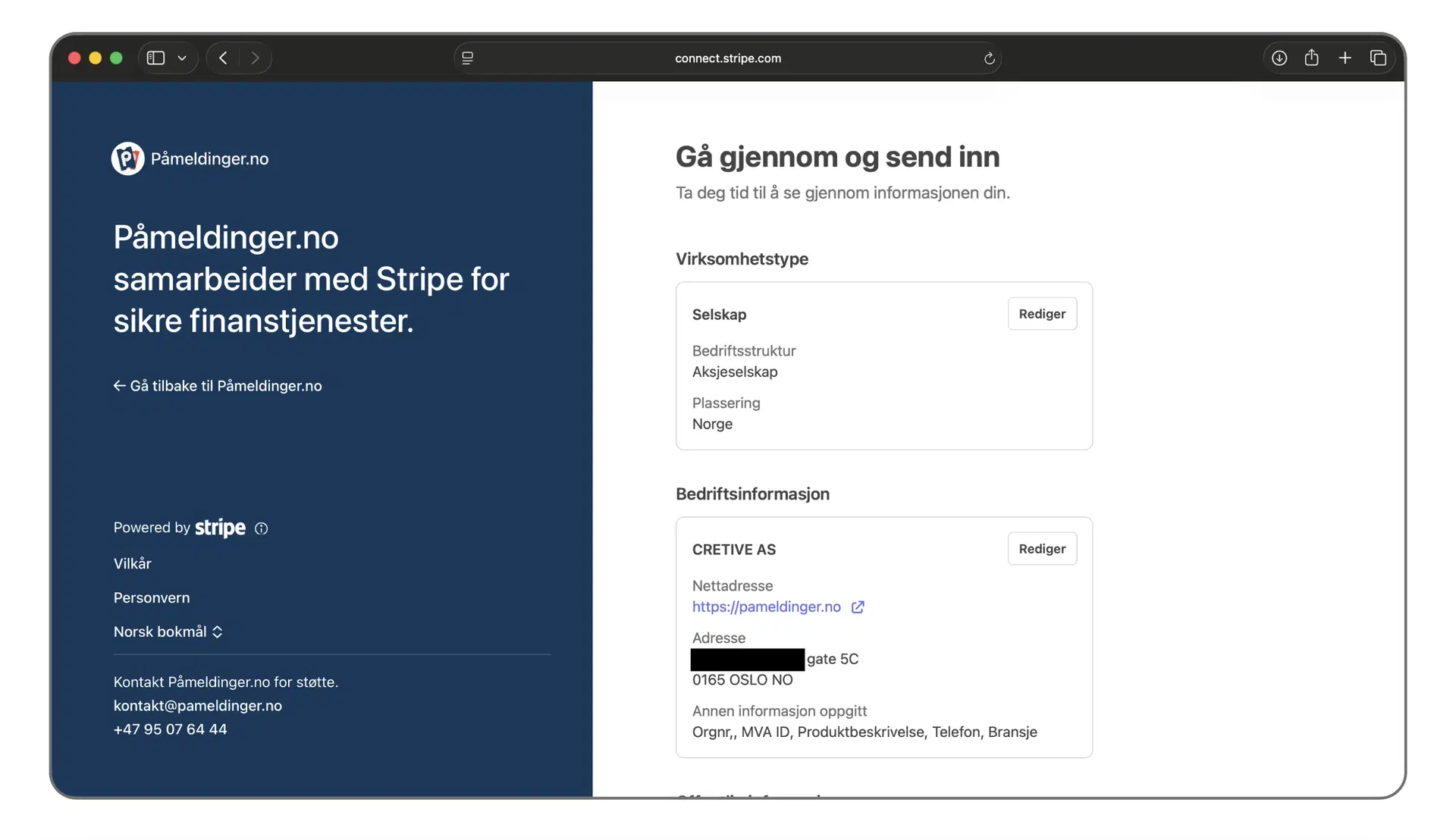This screenshot has height=840, width=1456.
Task: Click Rediger for Virksomhetstype Selskap
Action: (1042, 313)
